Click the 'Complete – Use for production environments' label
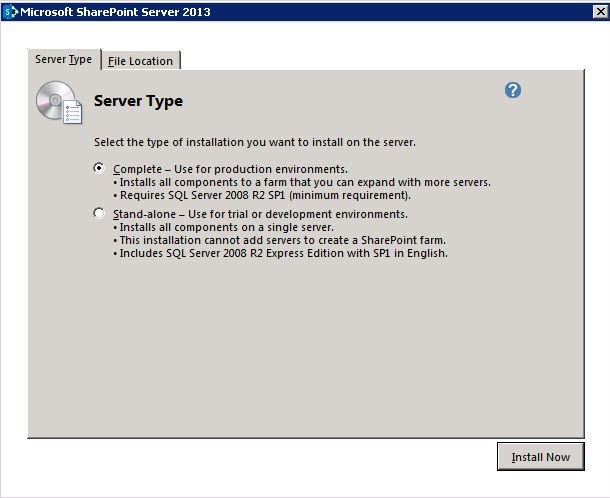 pyautogui.click(x=230, y=169)
